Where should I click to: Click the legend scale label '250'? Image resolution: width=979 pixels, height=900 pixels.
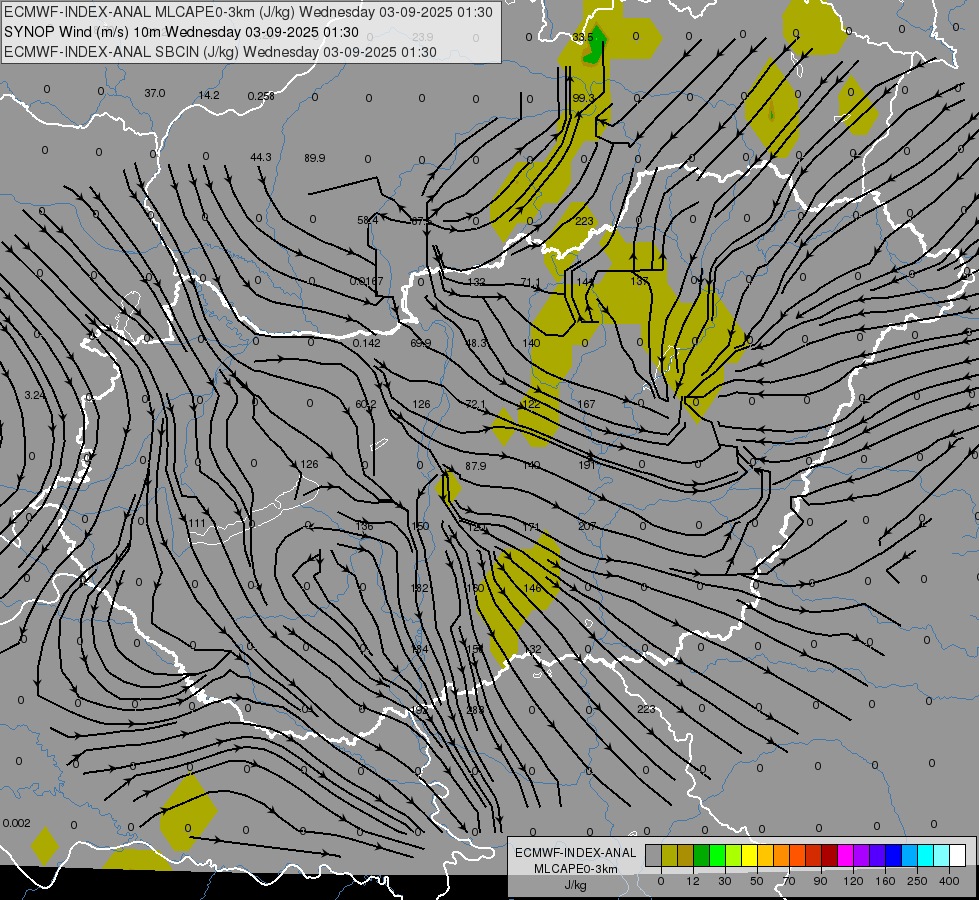[x=917, y=881]
